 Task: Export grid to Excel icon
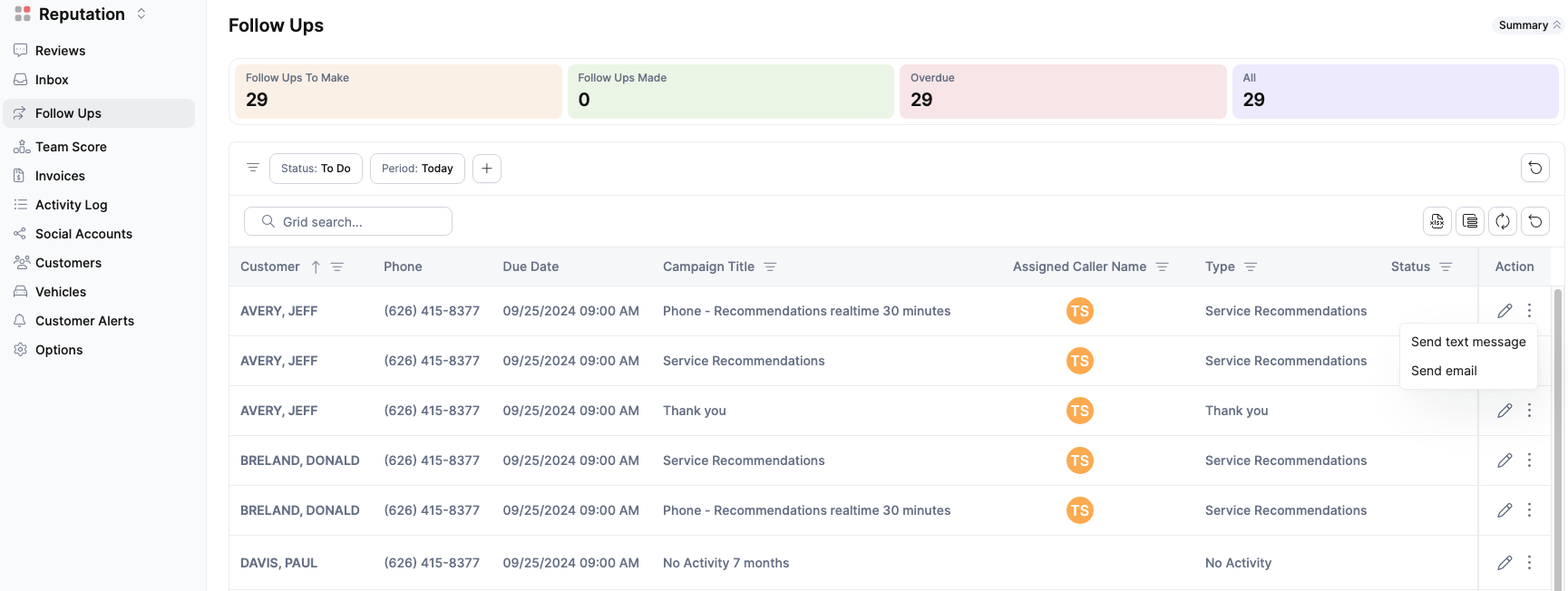point(1437,221)
